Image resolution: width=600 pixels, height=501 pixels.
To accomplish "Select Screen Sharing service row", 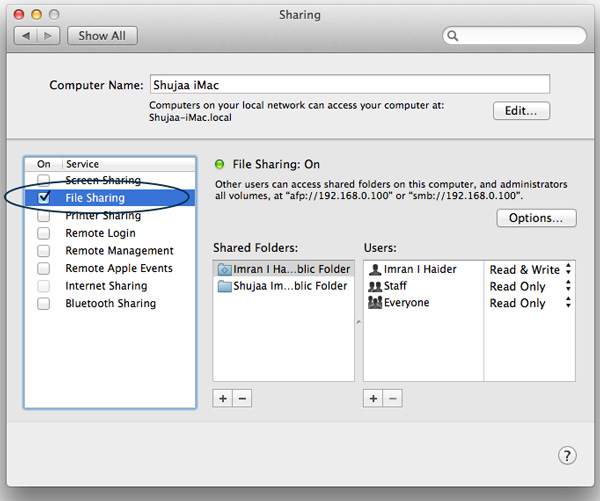I will tap(110, 180).
